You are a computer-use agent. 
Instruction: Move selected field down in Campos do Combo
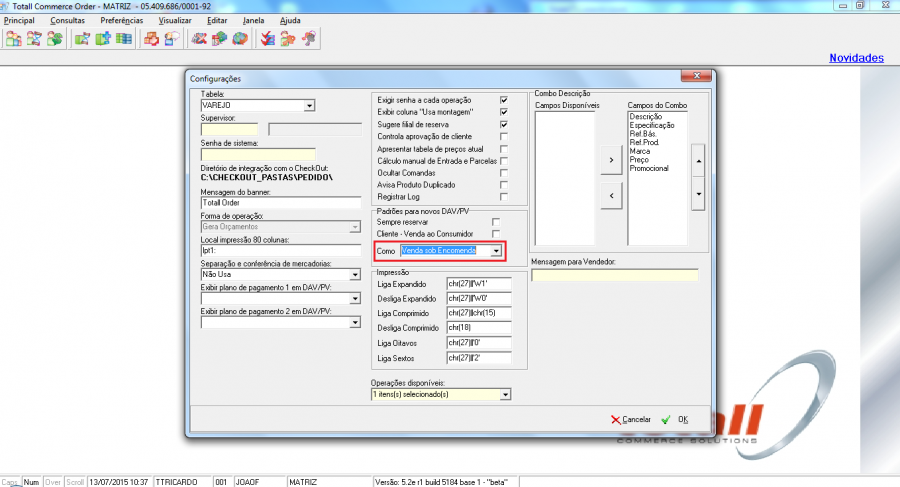[698, 194]
